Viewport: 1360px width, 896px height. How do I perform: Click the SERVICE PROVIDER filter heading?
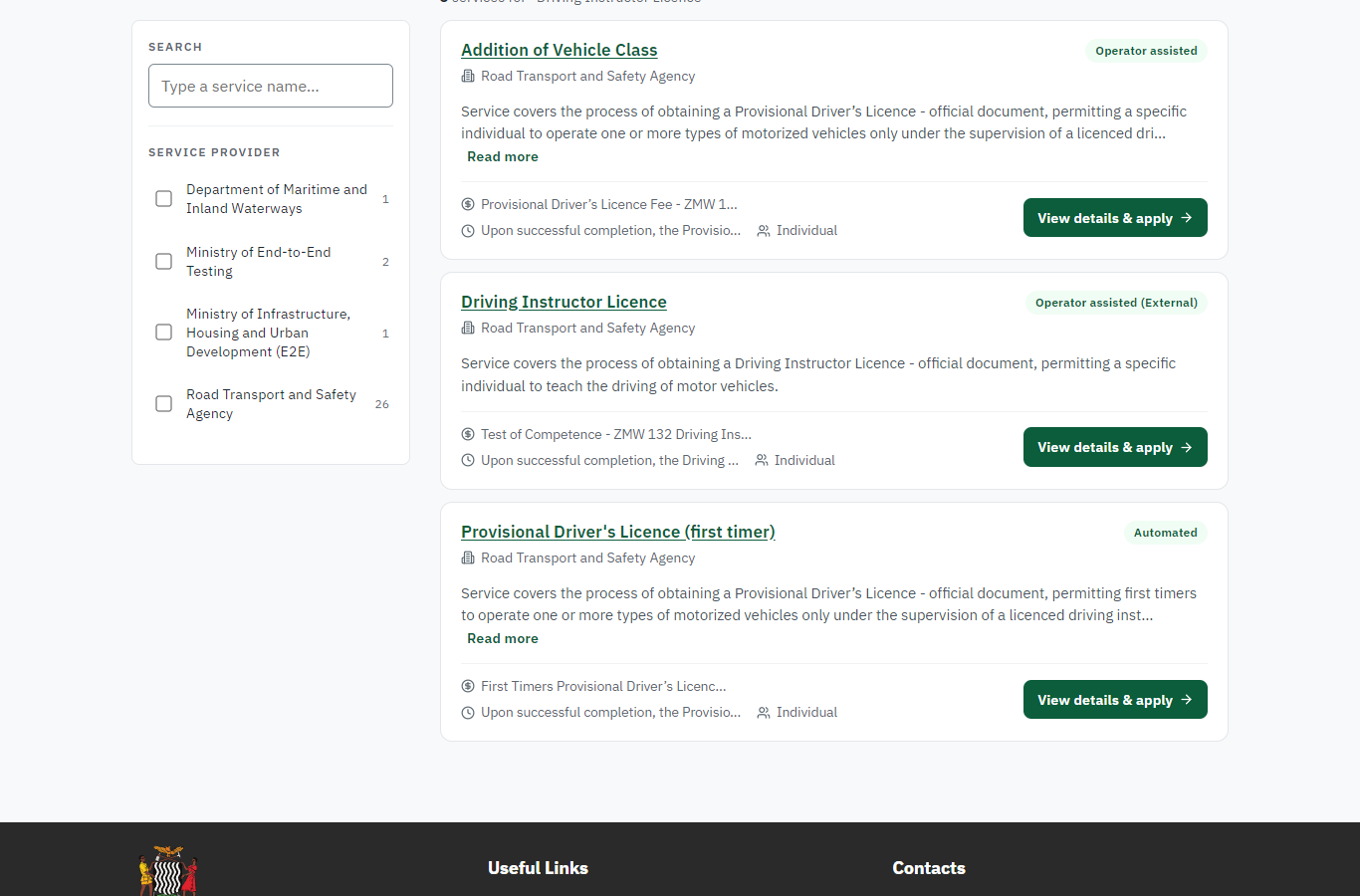click(x=214, y=152)
